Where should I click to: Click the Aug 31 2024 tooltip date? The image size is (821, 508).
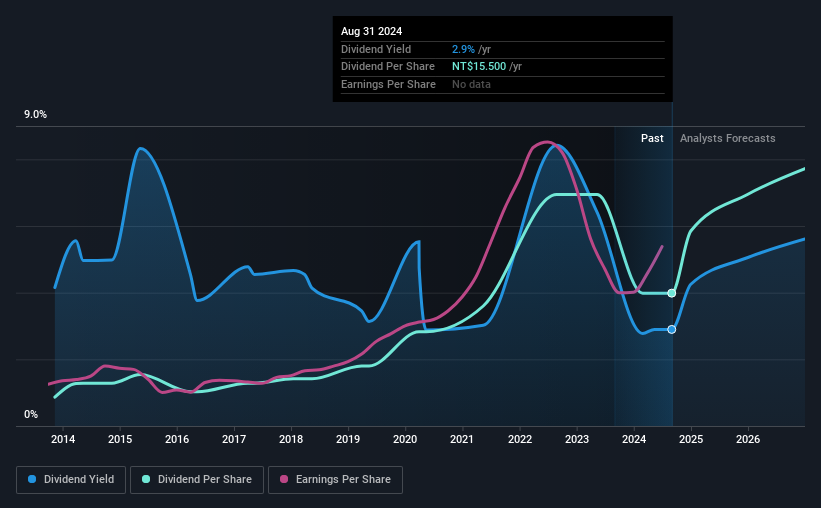[371, 31]
